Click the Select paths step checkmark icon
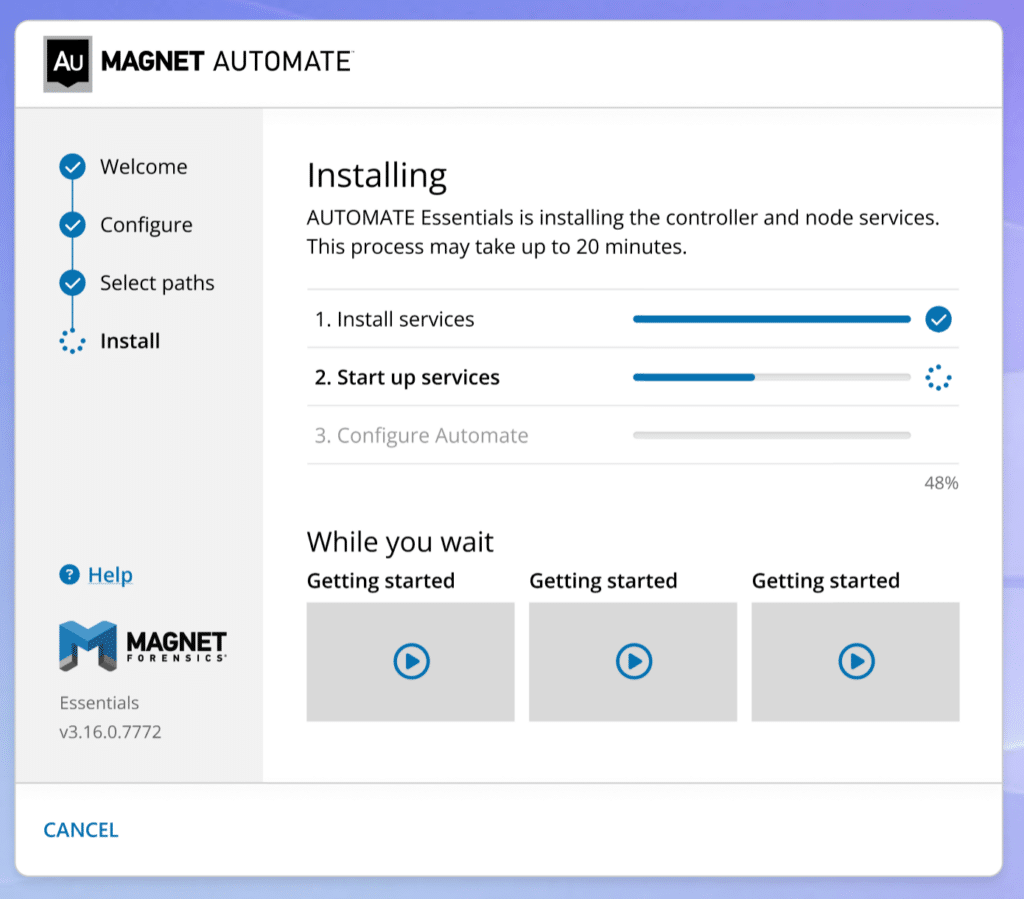 (x=72, y=283)
